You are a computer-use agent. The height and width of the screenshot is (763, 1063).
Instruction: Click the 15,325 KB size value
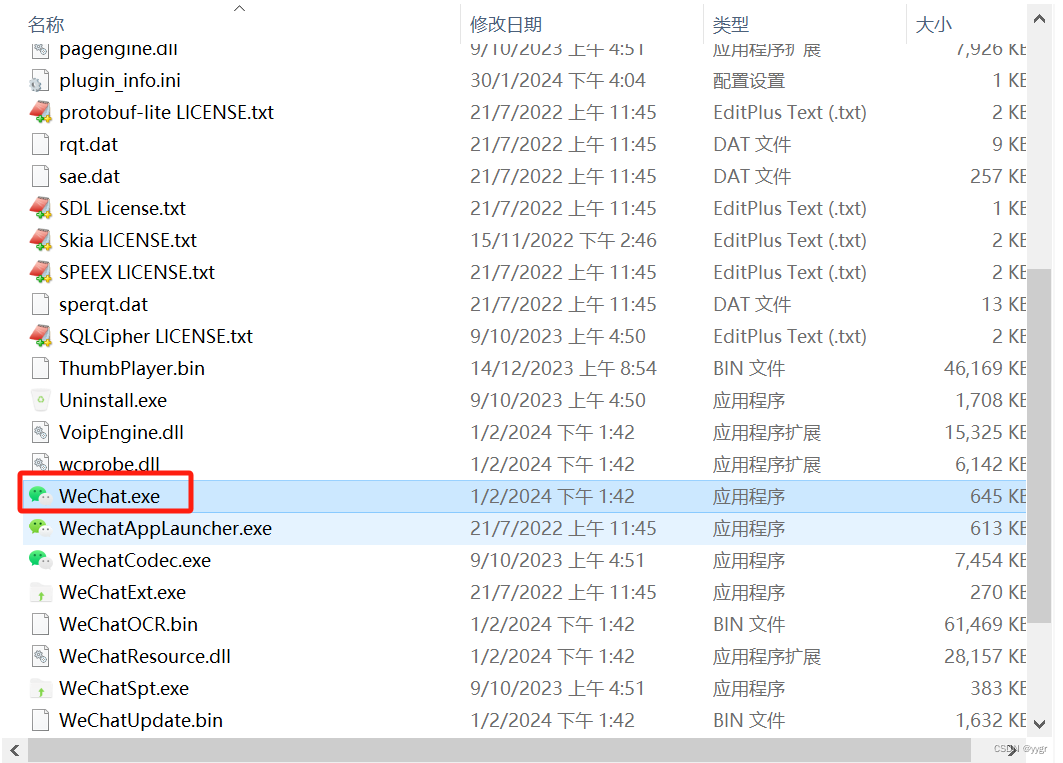pos(984,432)
